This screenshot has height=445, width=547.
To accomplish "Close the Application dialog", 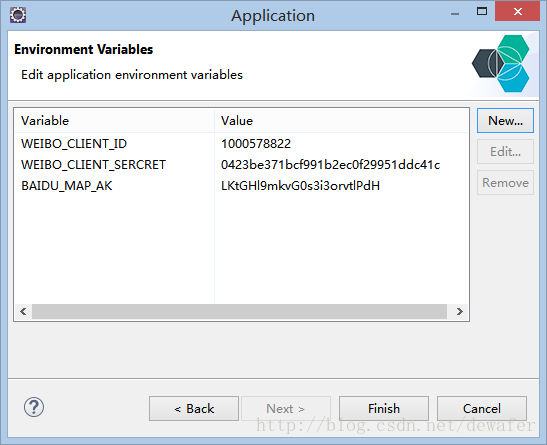I will 517,12.
